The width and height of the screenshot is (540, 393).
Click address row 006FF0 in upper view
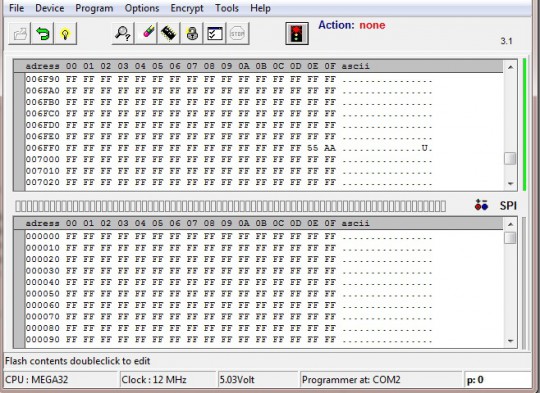[229, 148]
